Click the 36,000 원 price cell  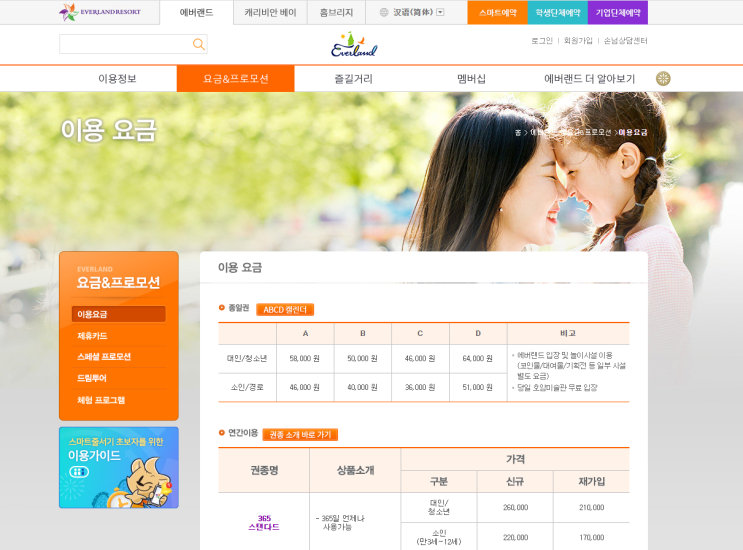click(420, 387)
